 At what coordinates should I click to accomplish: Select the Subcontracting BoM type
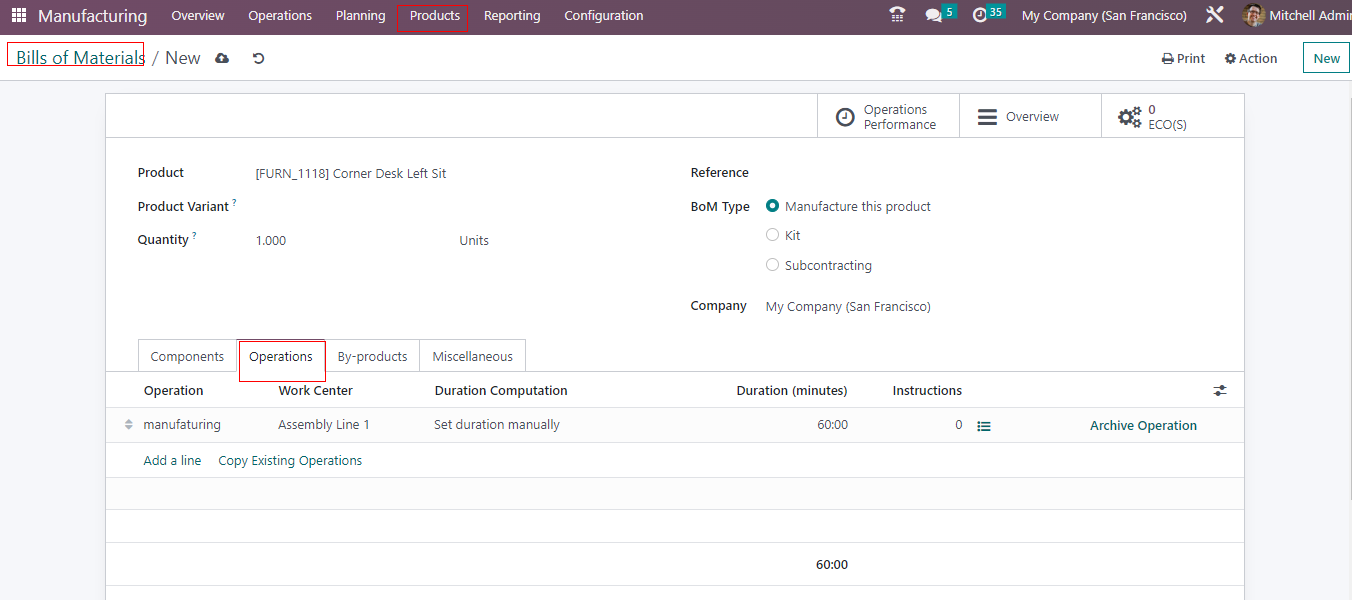(772, 265)
